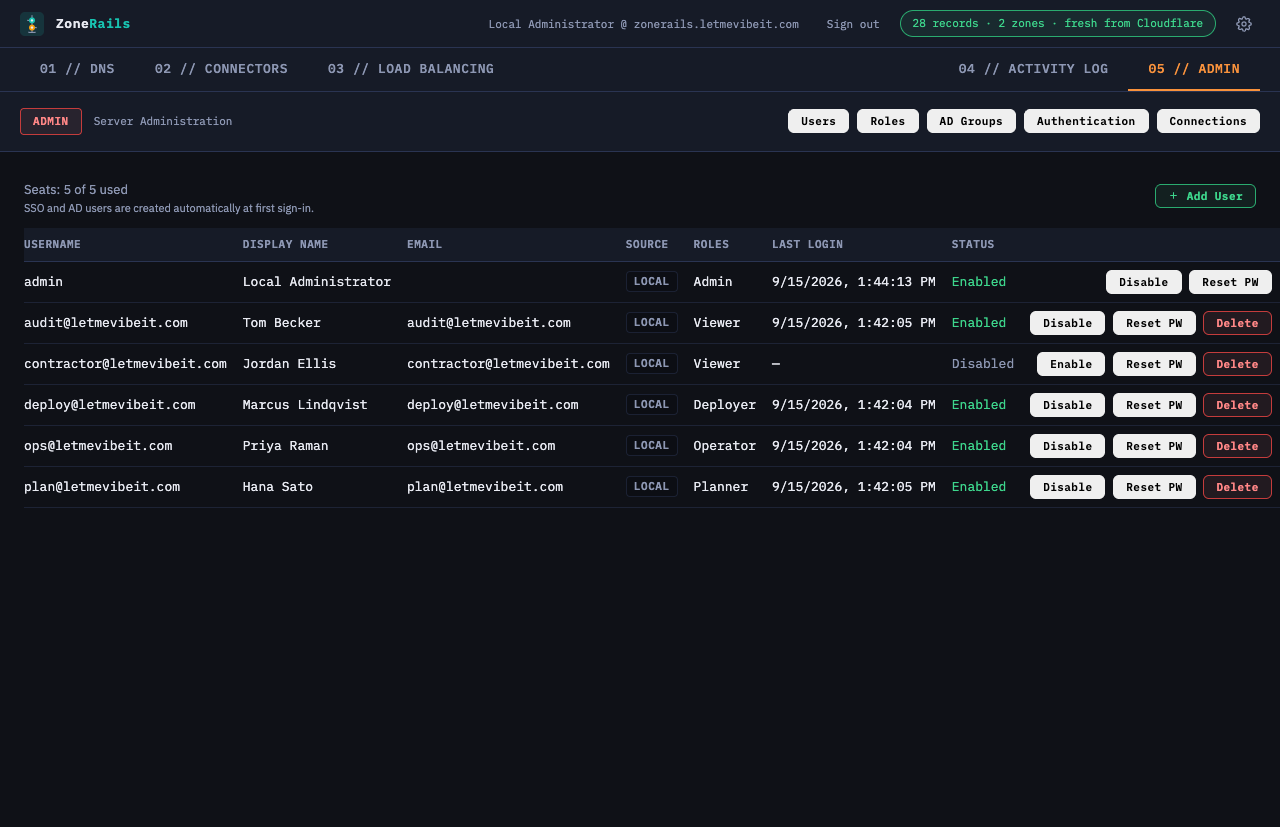Reset password for admin user
Viewport: 1280px width, 827px height.
click(1230, 282)
